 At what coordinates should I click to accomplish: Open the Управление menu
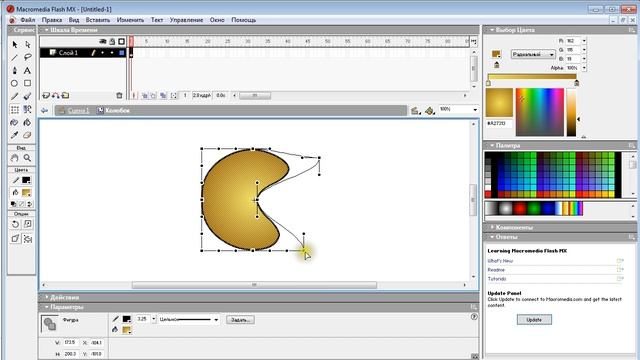pyautogui.click(x=187, y=20)
